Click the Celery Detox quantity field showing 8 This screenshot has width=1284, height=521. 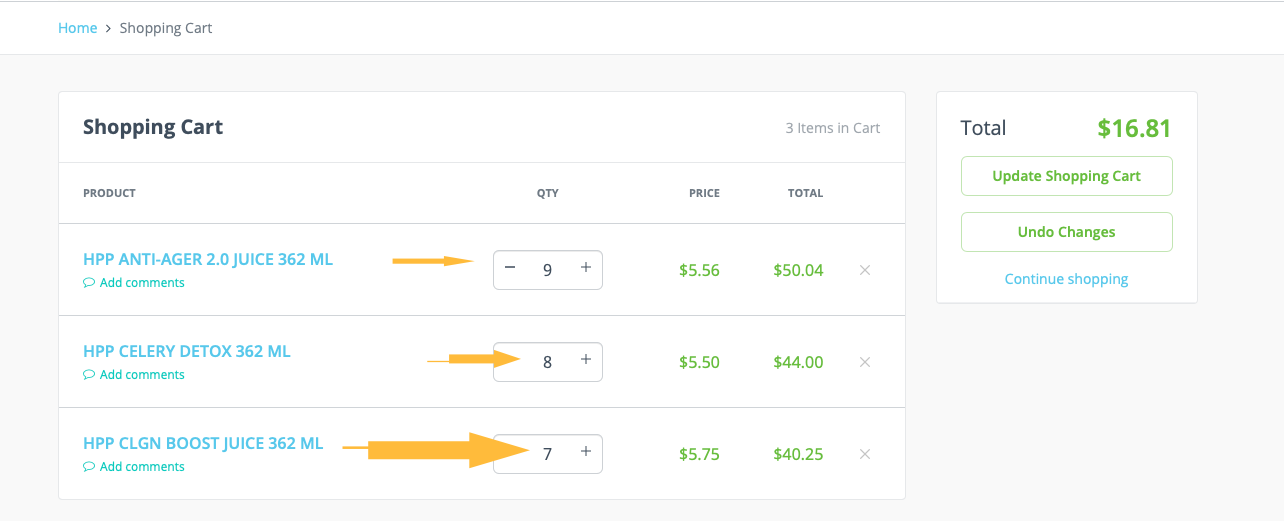pyautogui.click(x=547, y=362)
